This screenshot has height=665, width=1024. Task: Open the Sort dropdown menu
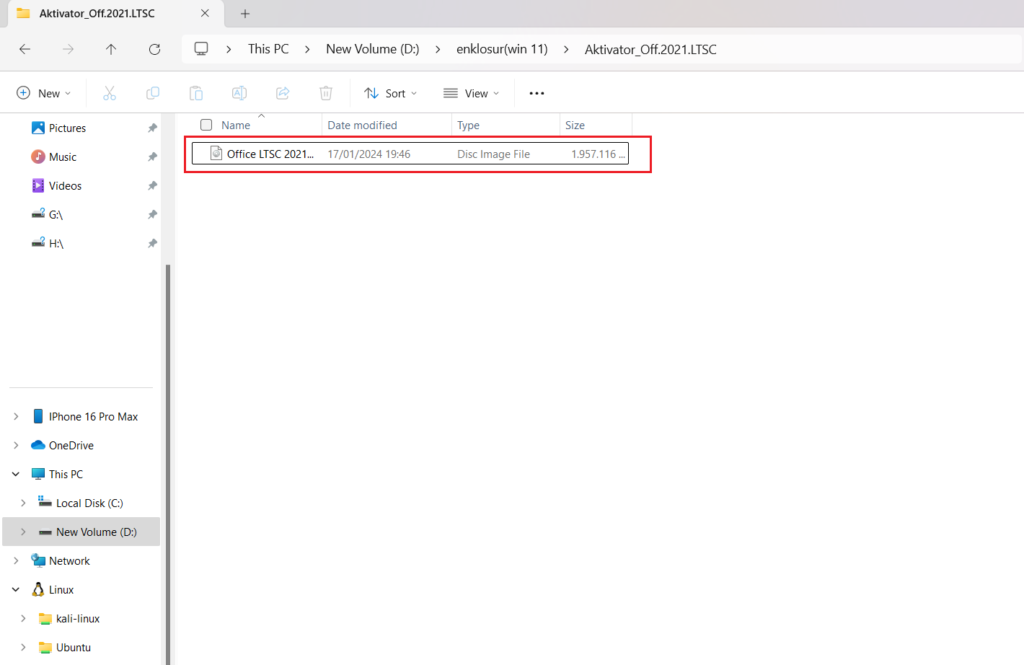391,93
